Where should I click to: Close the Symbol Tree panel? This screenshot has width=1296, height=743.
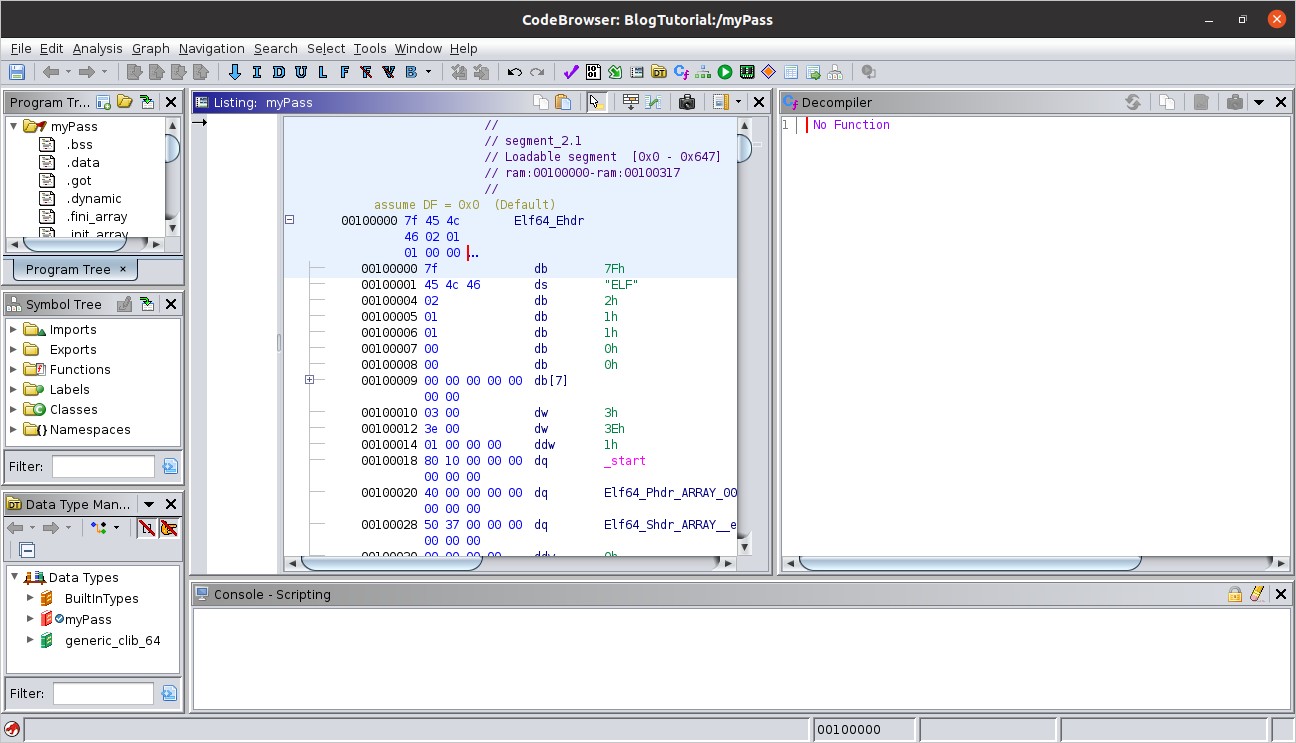click(171, 304)
